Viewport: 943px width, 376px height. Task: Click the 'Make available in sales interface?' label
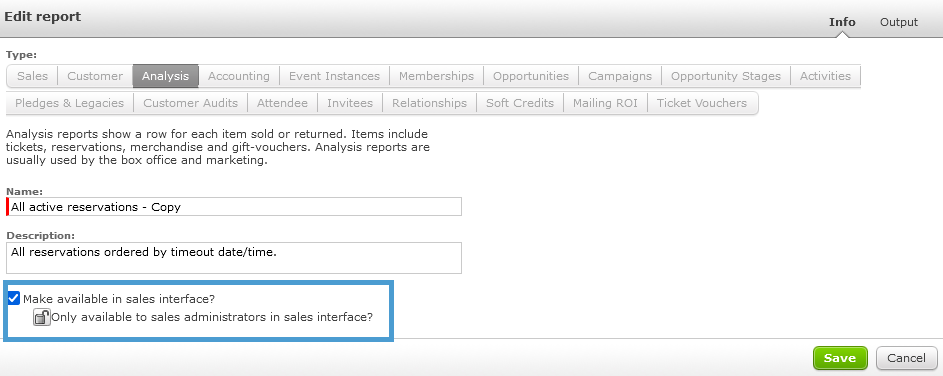pyautogui.click(x=119, y=298)
